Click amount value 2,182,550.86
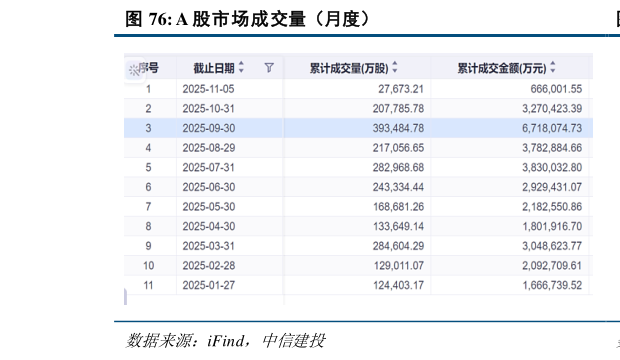 click(552, 207)
